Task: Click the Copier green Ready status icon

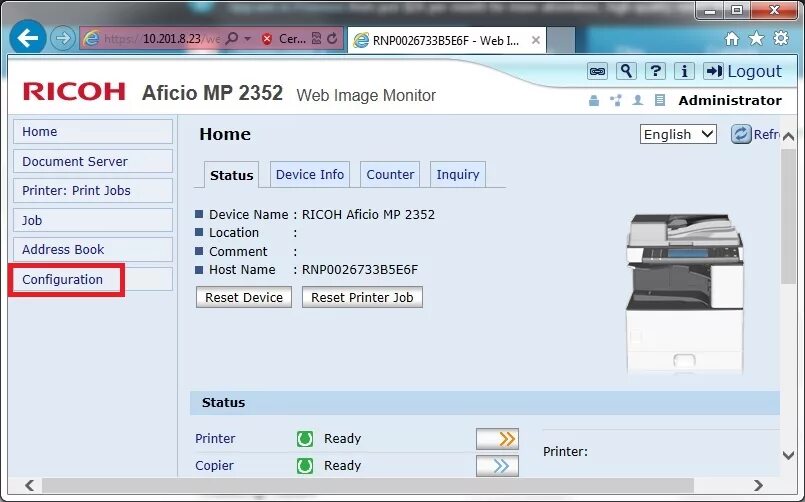Action: (305, 466)
